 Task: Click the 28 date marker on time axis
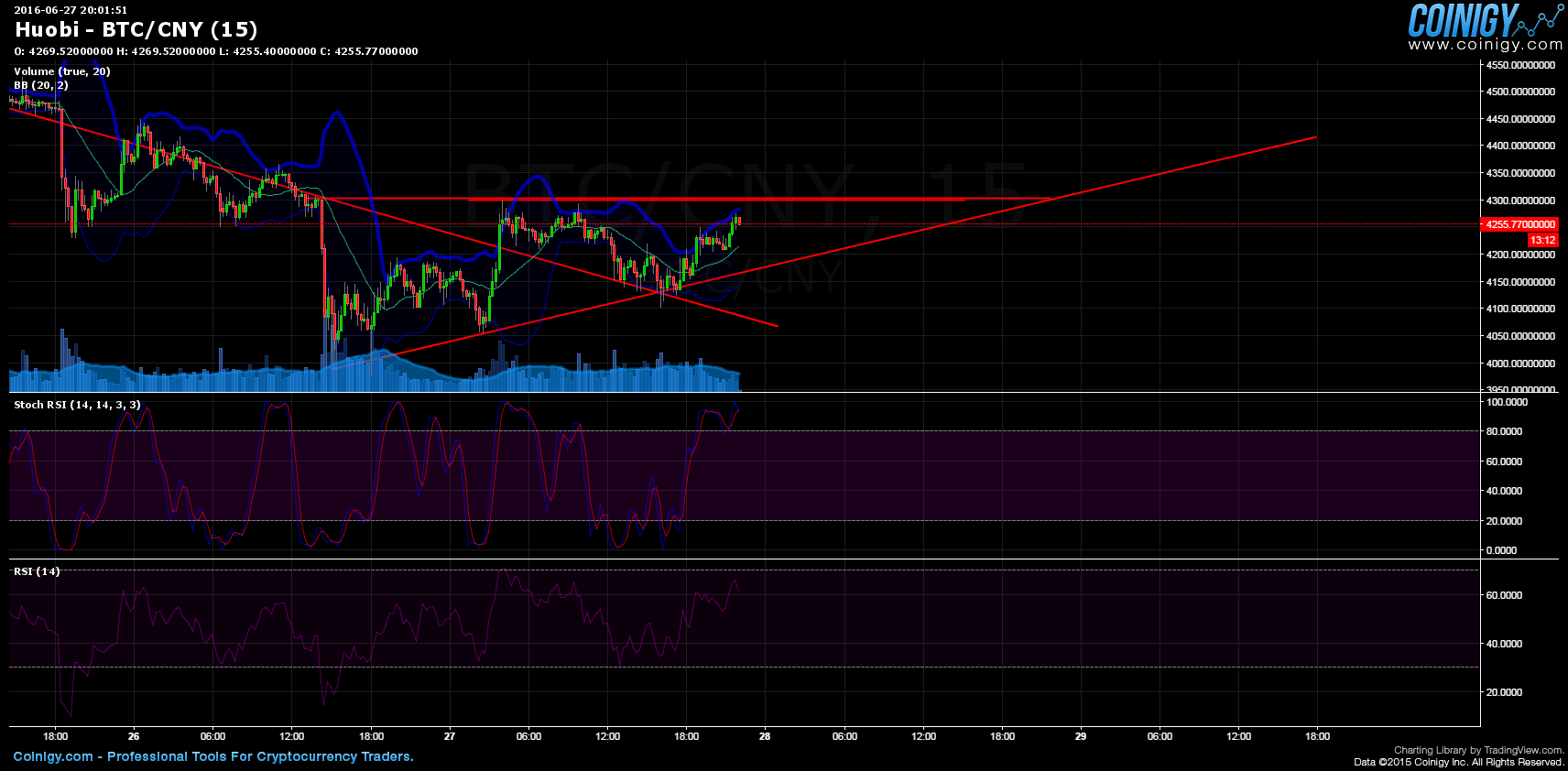[x=765, y=736]
